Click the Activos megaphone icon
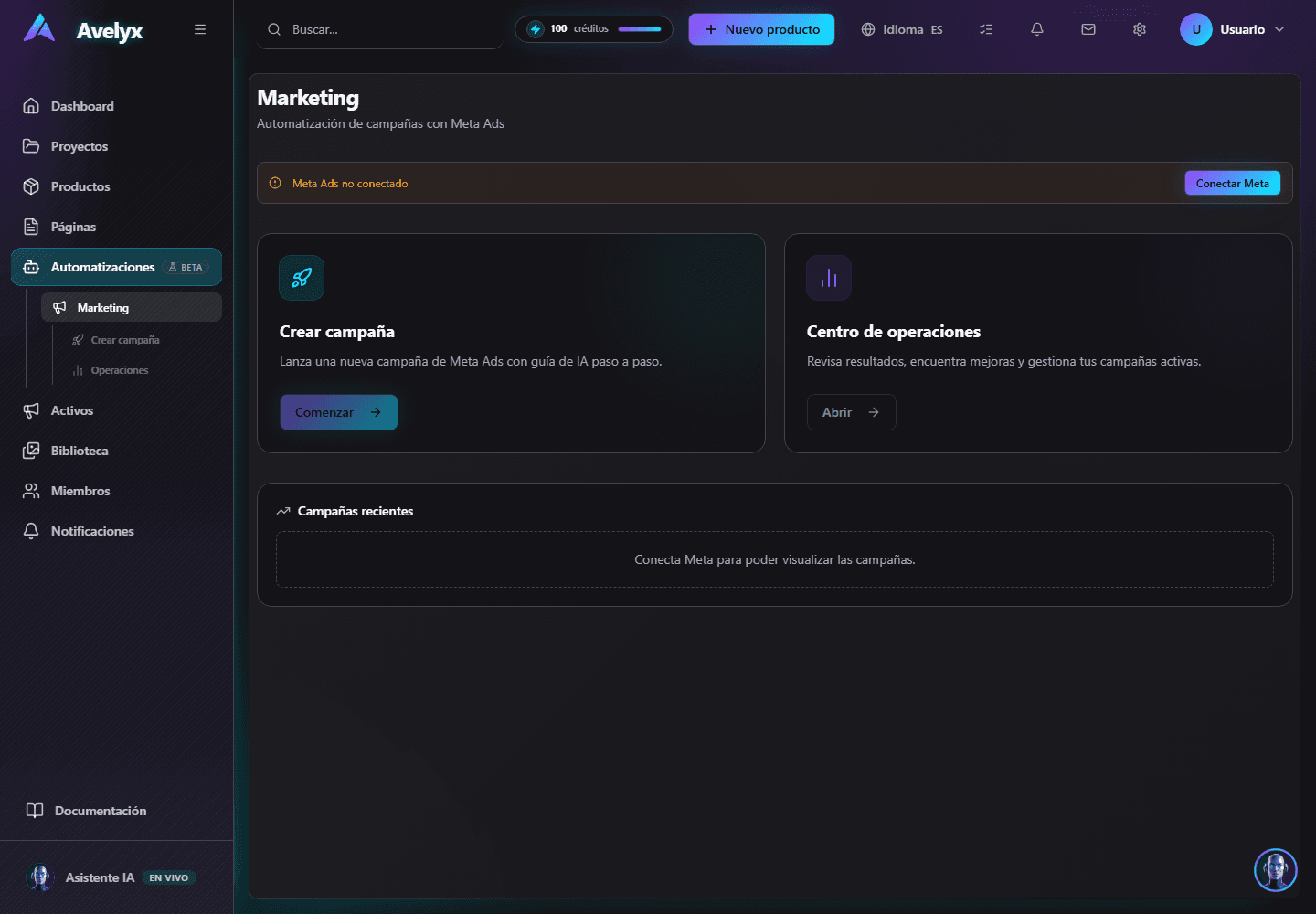 coord(31,410)
